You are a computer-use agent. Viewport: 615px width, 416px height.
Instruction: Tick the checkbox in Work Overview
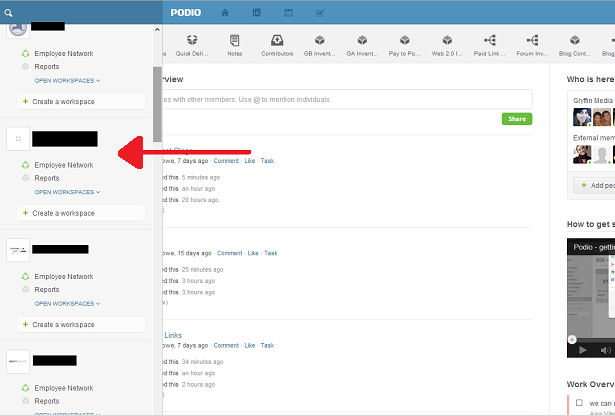pos(577,403)
